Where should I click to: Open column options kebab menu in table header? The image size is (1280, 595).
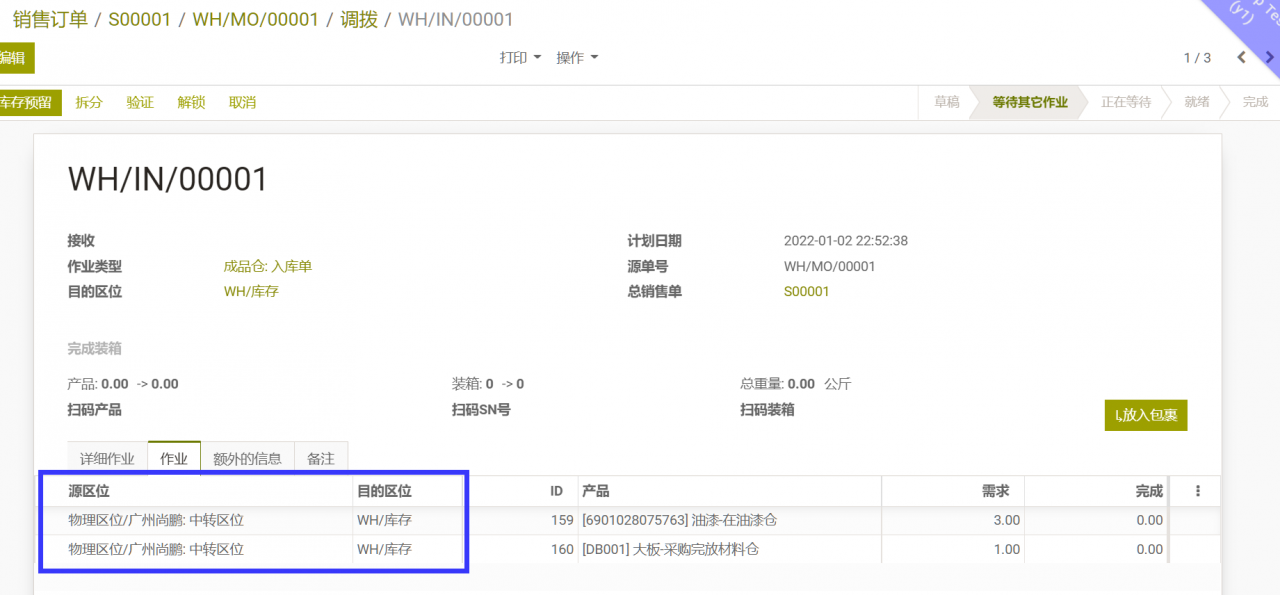click(x=1198, y=491)
